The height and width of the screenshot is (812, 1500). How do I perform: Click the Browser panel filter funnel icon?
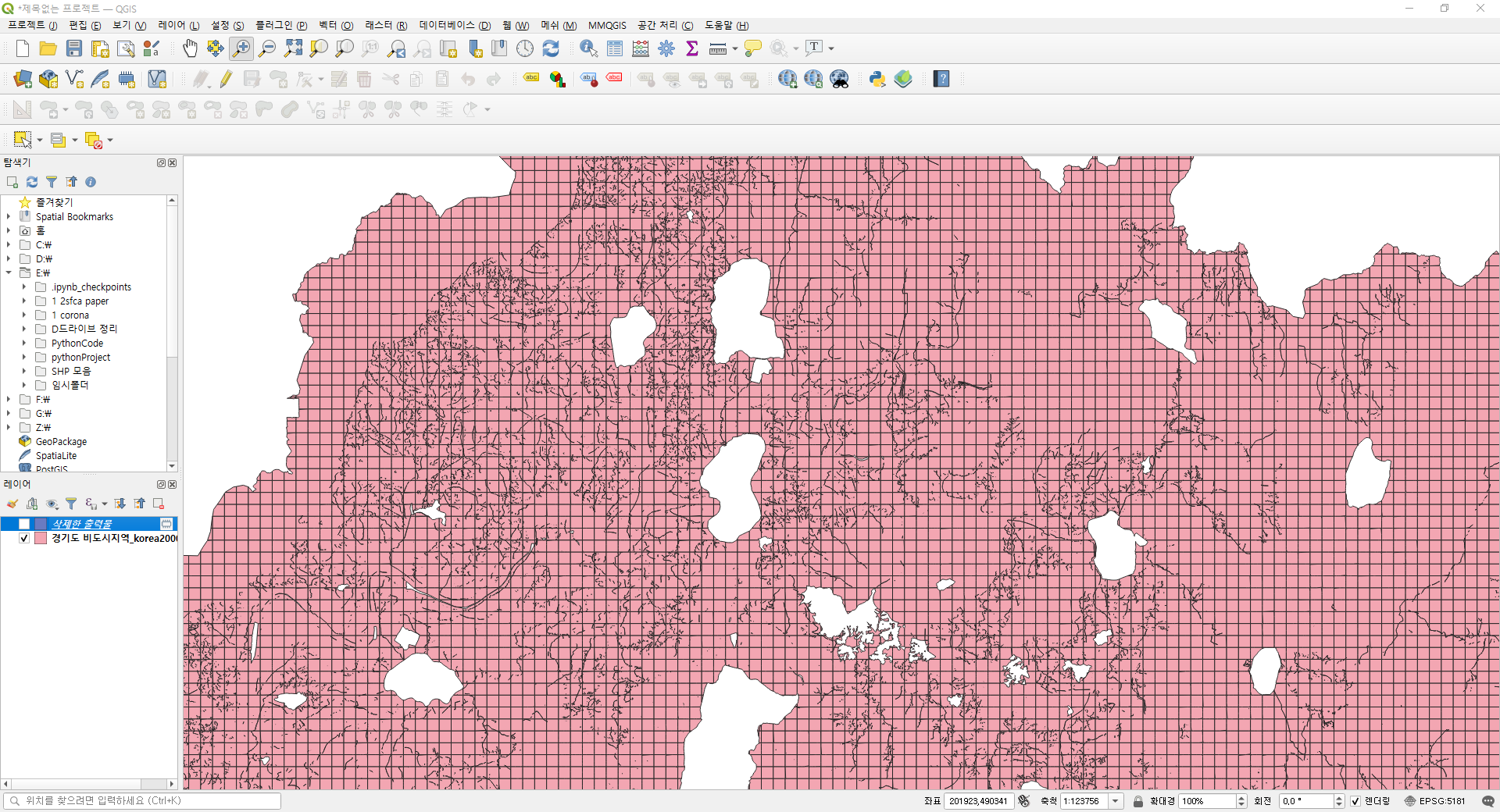(x=52, y=182)
